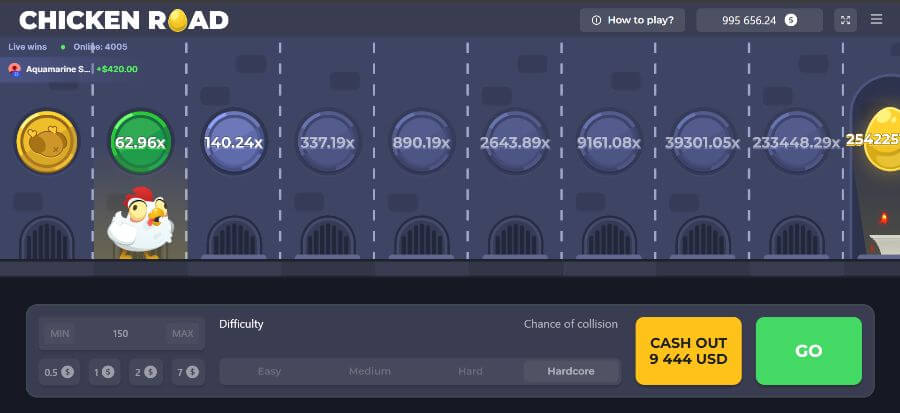The width and height of the screenshot is (900, 413).
Task: Choose the 0.5 dollar quick bet
Action: [x=58, y=372]
